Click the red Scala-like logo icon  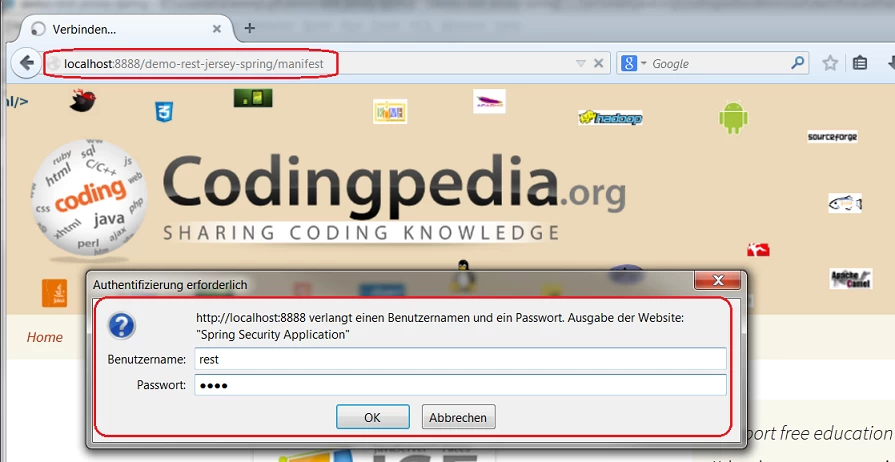pyautogui.click(x=758, y=250)
